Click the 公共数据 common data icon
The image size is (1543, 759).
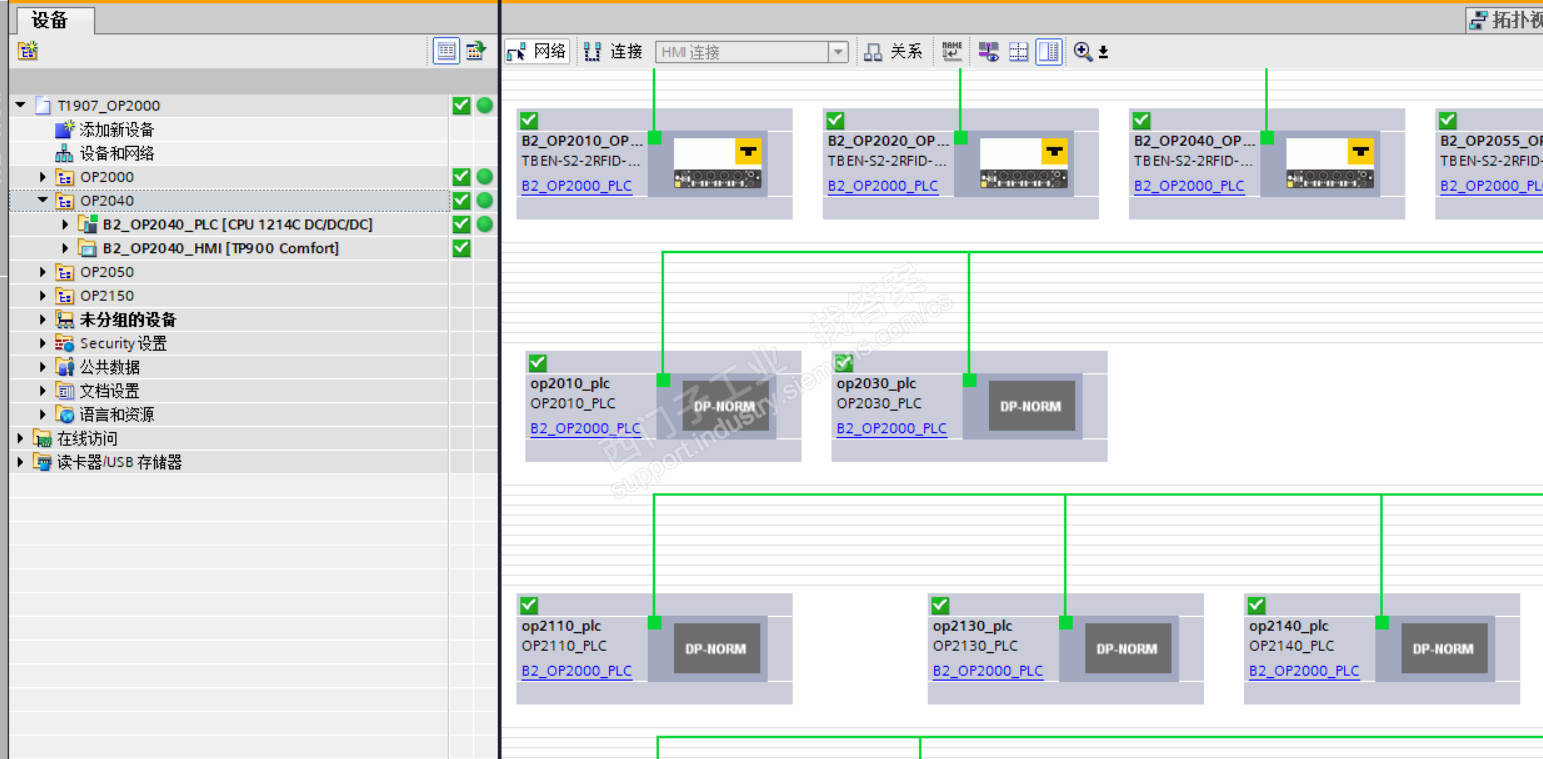point(65,367)
